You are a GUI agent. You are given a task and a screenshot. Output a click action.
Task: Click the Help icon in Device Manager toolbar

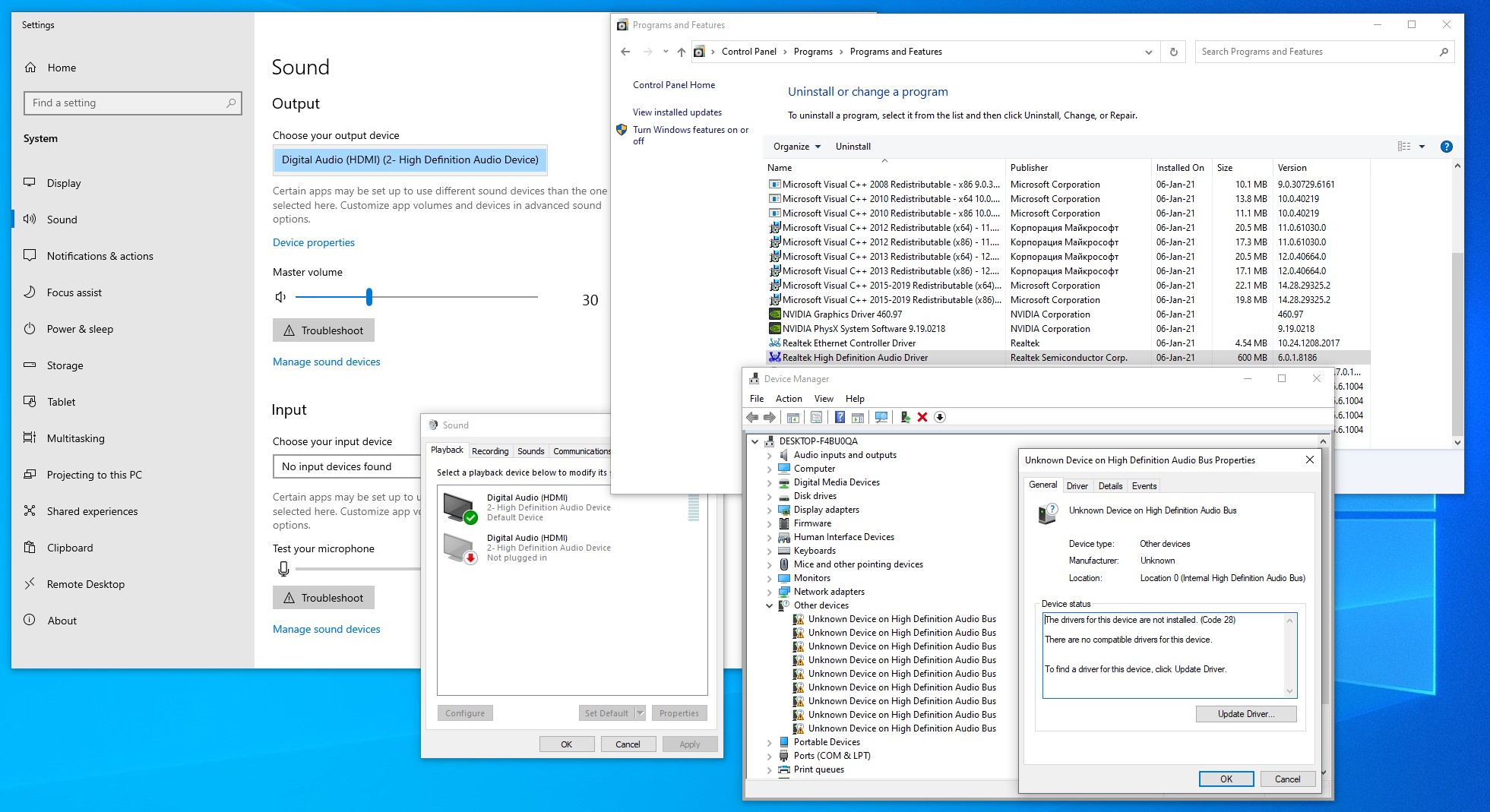[840, 417]
